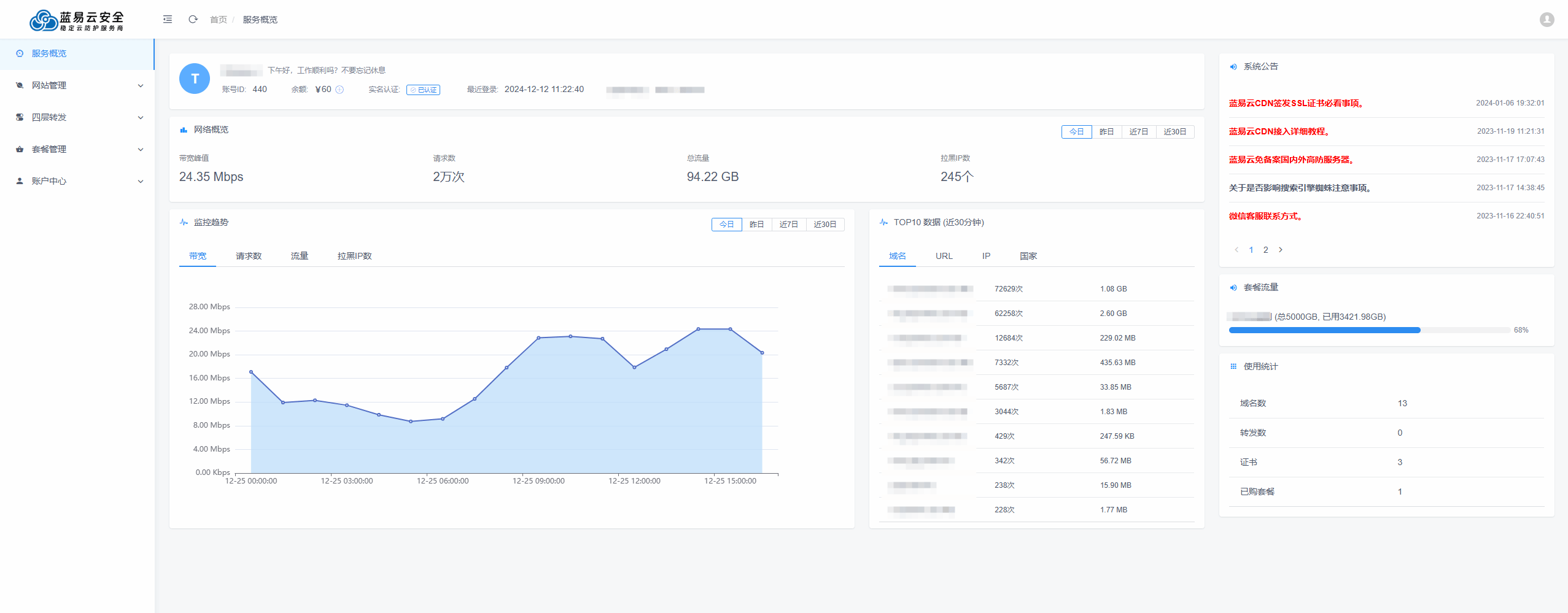
Task: Select 昨日 in 网络概览 range selector
Action: point(1107,132)
